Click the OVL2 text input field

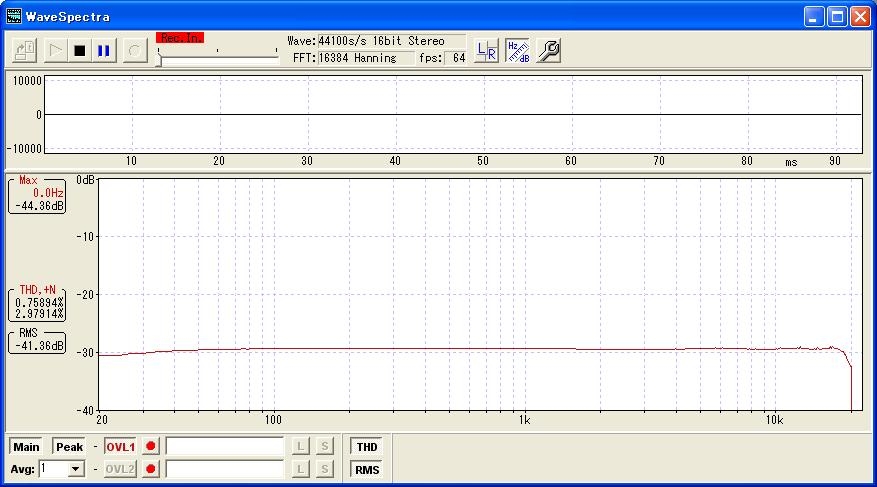tap(225, 469)
